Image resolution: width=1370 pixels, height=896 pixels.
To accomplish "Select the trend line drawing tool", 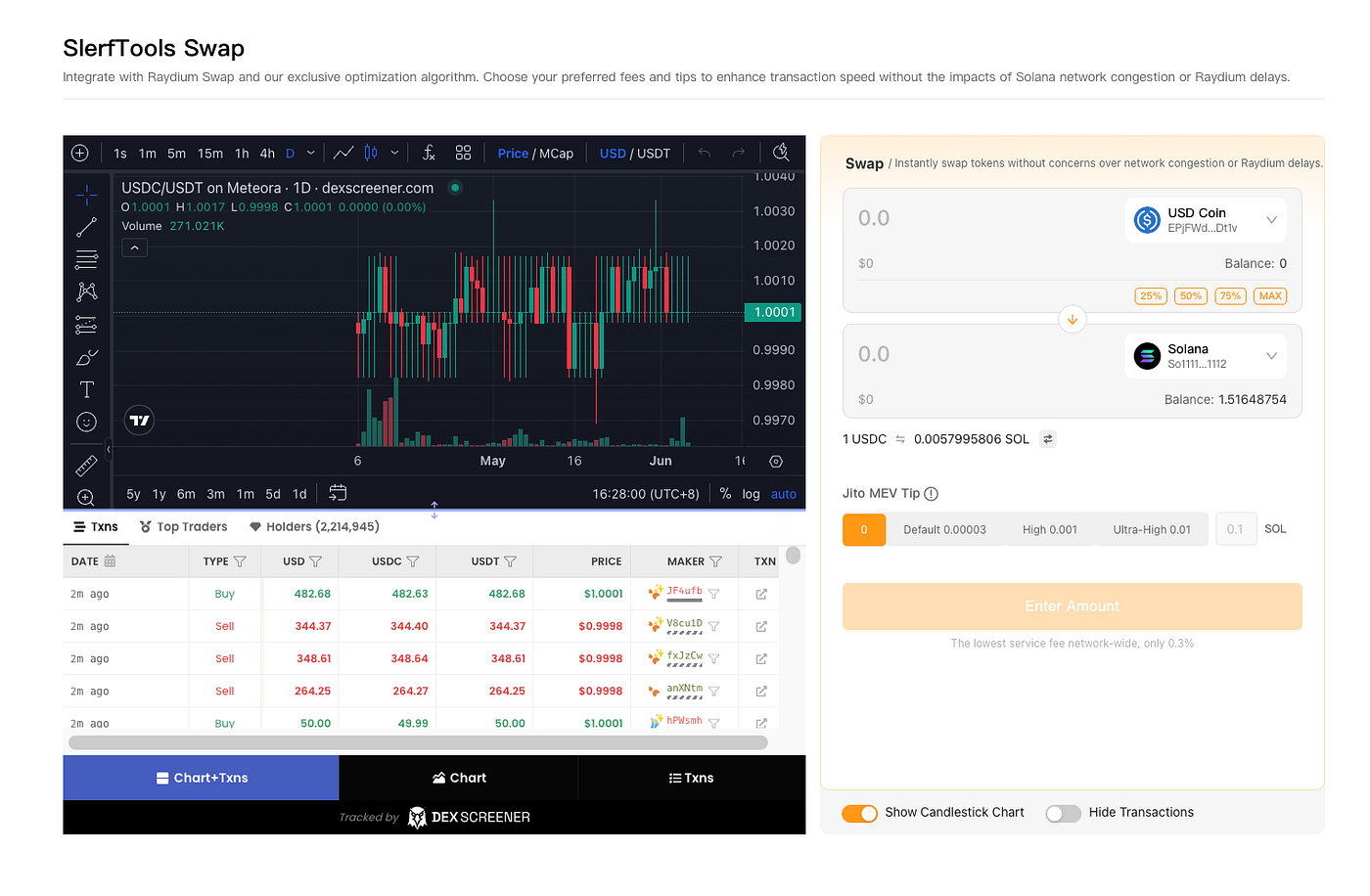I will click(x=86, y=227).
